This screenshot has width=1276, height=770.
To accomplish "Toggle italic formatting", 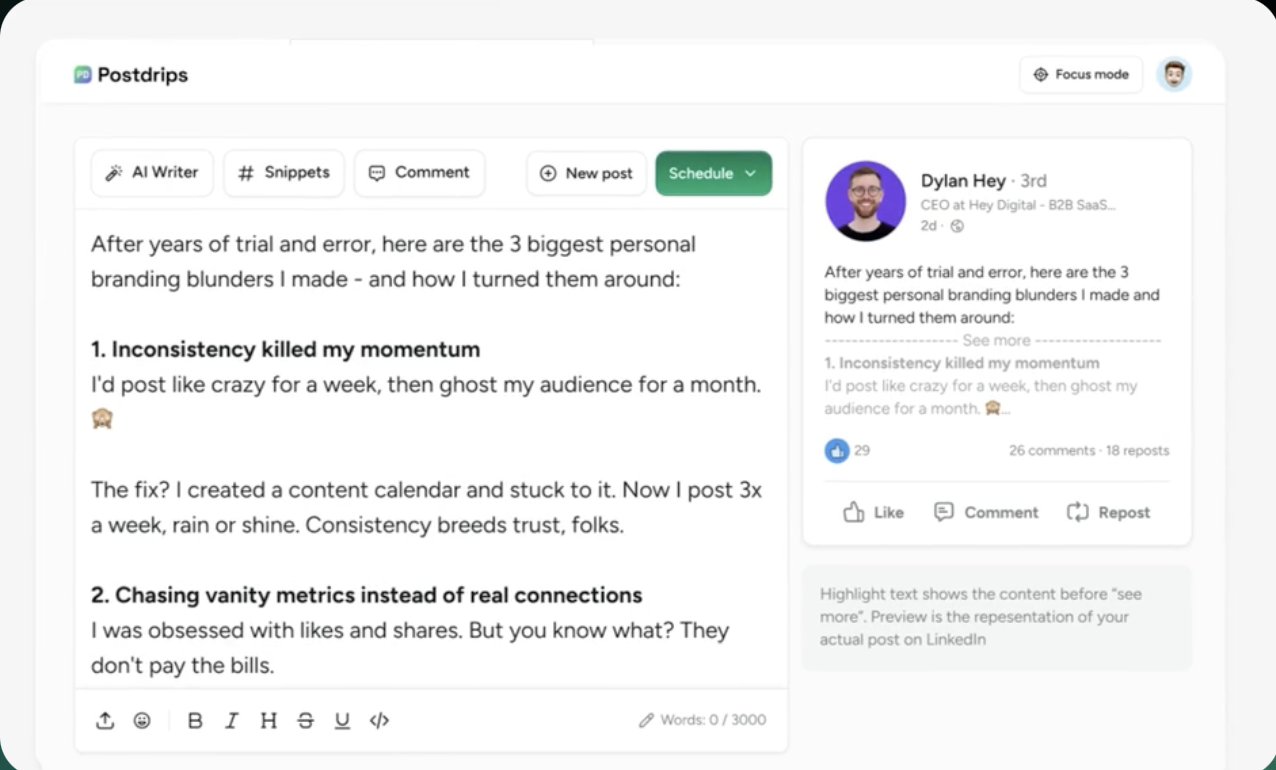I will [231, 719].
